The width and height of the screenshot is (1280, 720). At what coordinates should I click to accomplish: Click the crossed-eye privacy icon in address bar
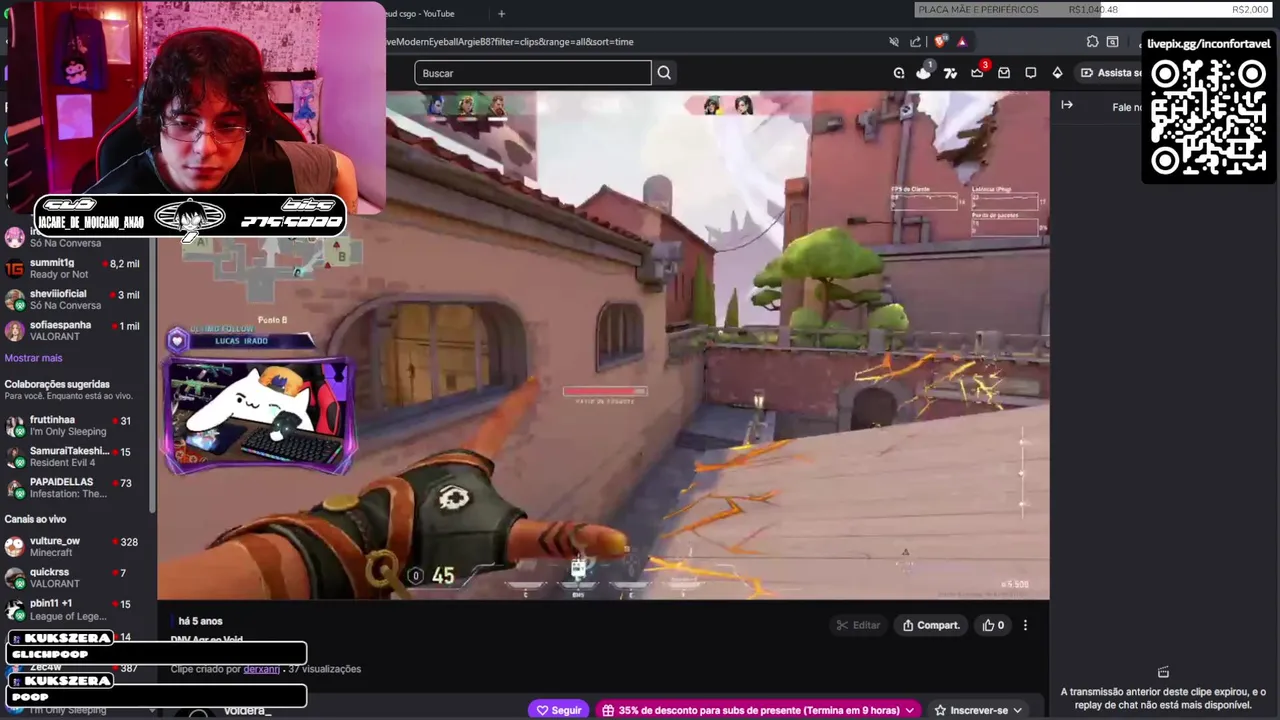point(894,42)
